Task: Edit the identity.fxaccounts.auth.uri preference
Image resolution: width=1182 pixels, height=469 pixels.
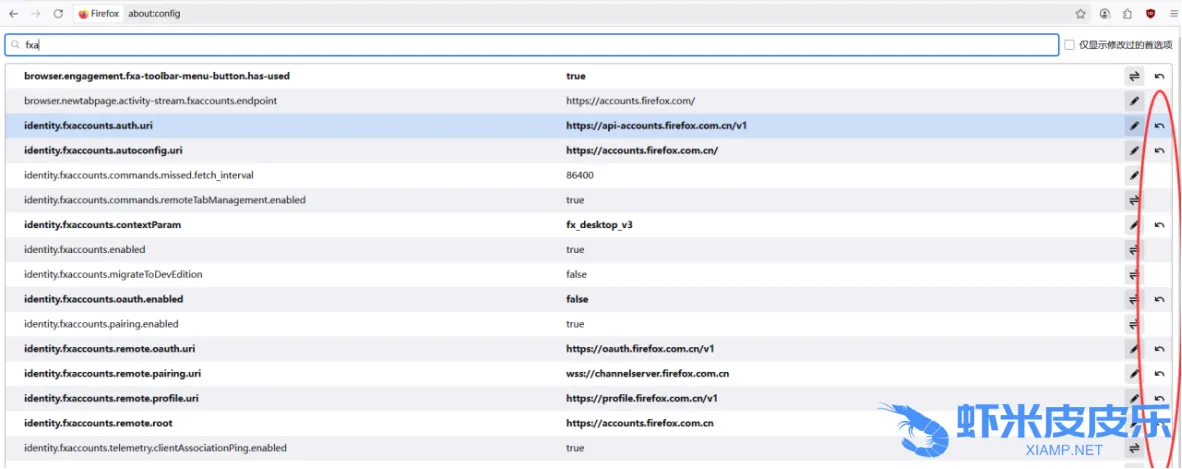Action: (x=1134, y=126)
